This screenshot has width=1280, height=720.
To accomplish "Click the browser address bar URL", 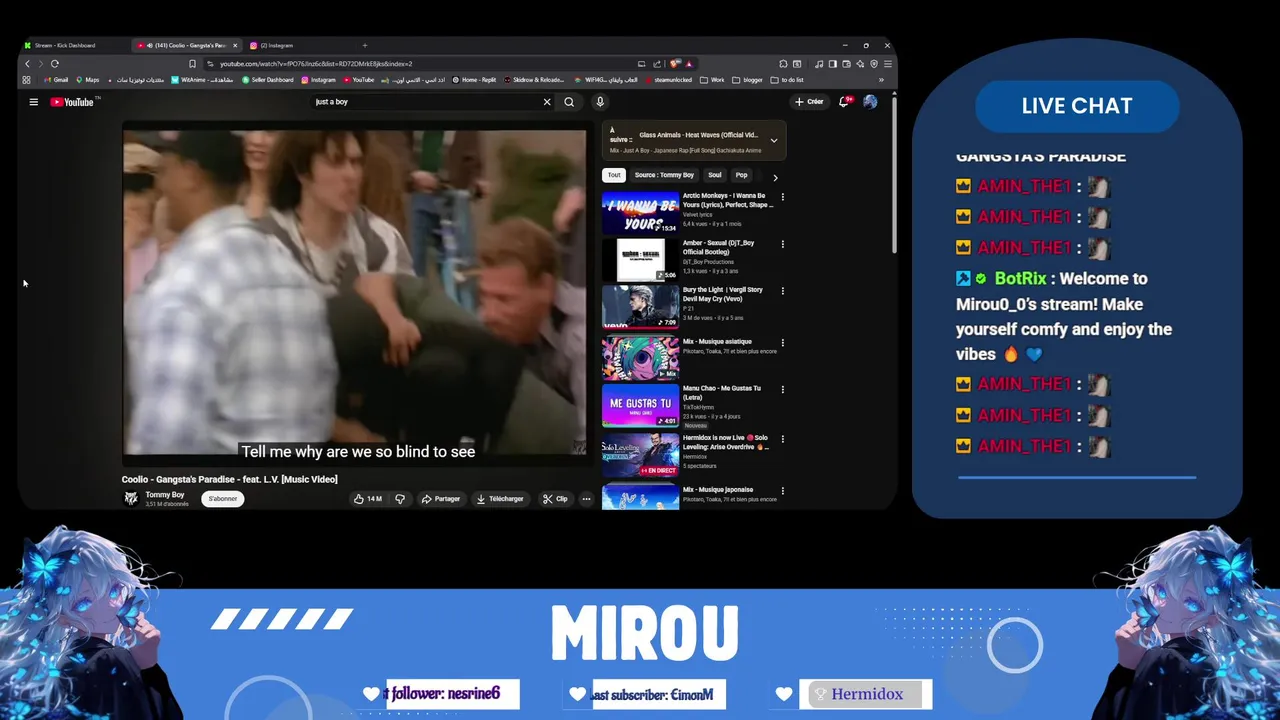I will pos(315,64).
